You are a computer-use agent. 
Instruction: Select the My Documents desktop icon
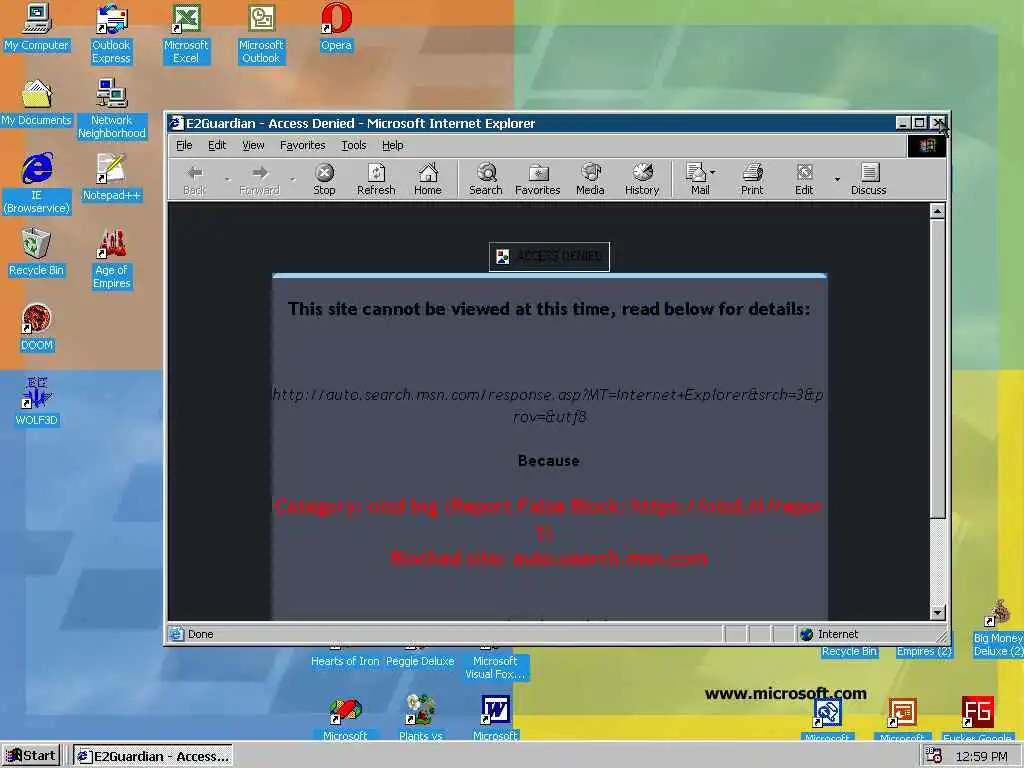pyautogui.click(x=37, y=103)
